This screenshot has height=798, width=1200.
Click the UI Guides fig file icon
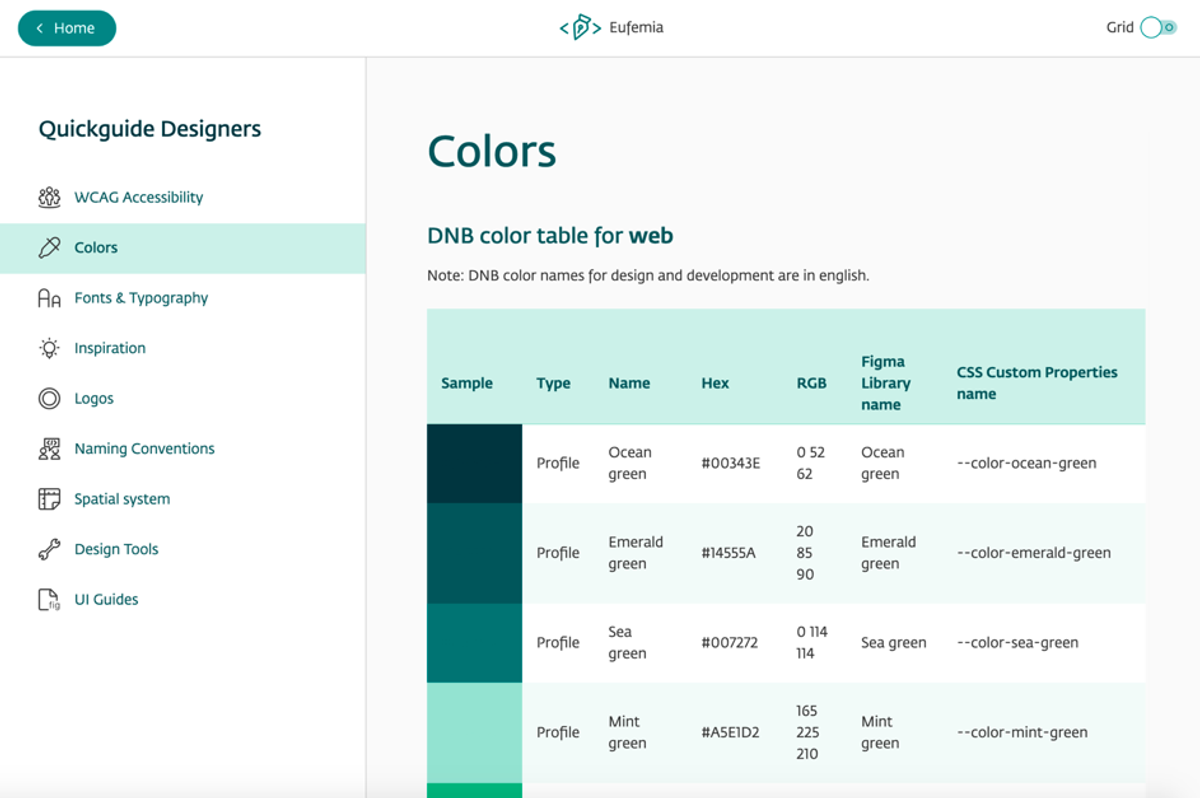(x=49, y=599)
